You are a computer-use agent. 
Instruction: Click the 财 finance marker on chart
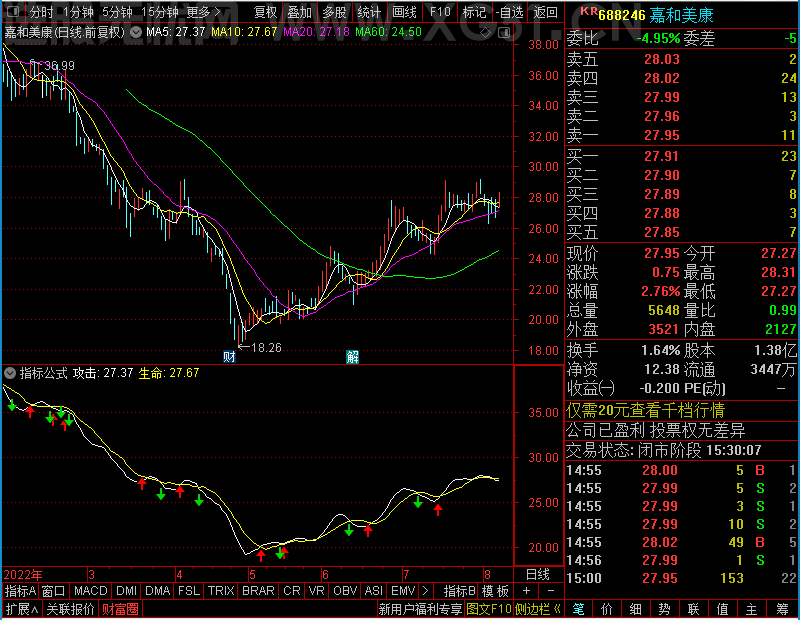(229, 357)
